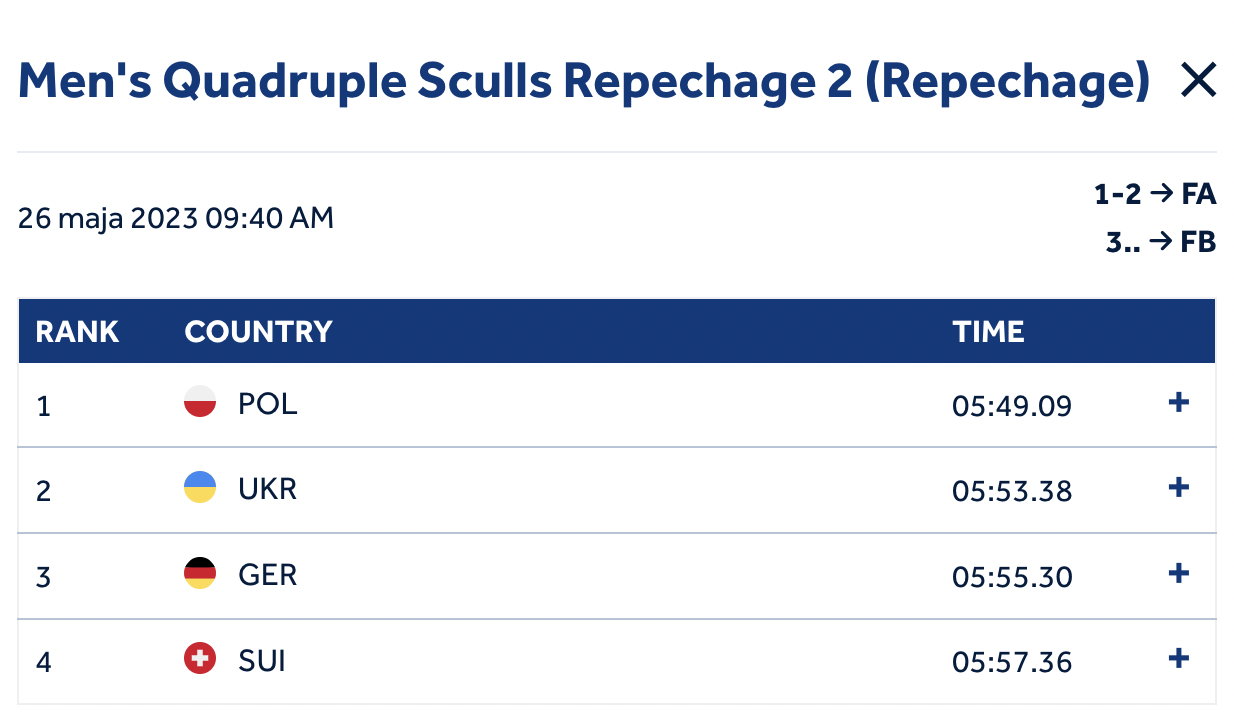Image resolution: width=1234 pixels, height=712 pixels.
Task: Select the GER country label
Action: (x=267, y=575)
